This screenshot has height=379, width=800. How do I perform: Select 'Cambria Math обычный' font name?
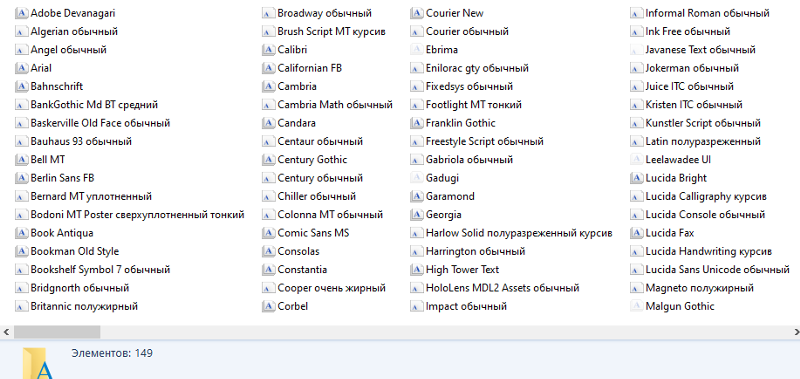pos(335,105)
